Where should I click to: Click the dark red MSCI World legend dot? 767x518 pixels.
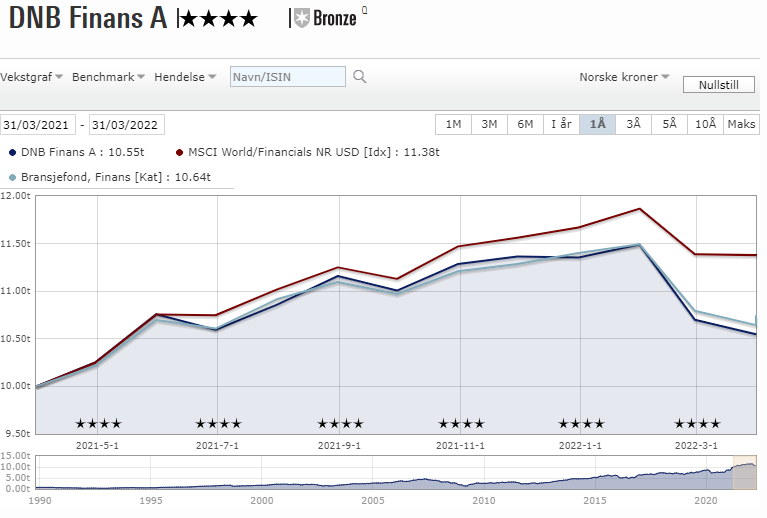pos(180,153)
